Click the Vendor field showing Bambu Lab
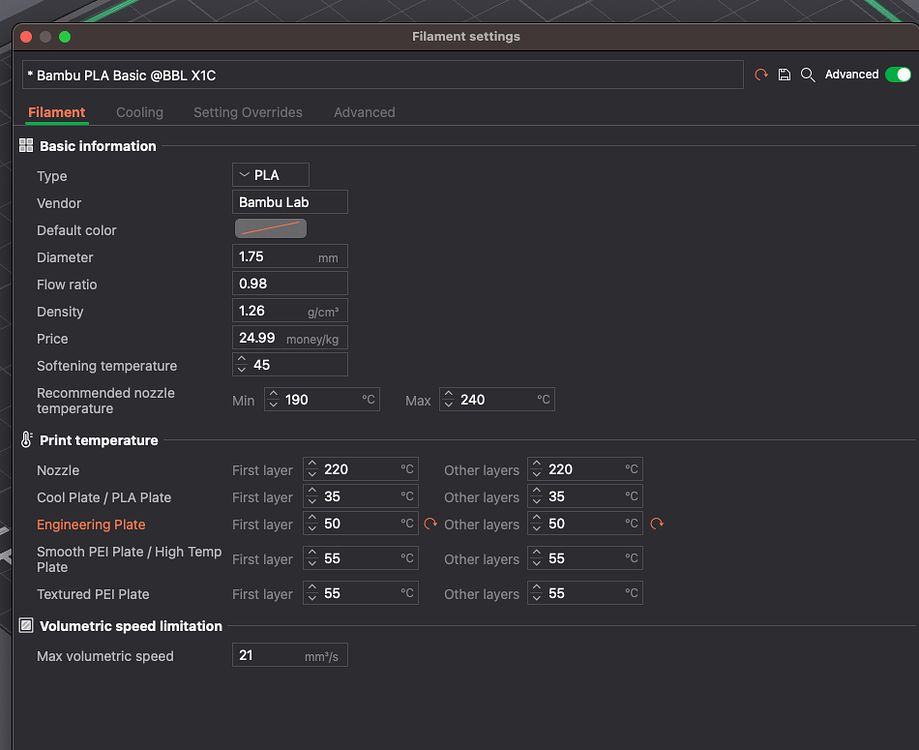919x750 pixels. (290, 202)
